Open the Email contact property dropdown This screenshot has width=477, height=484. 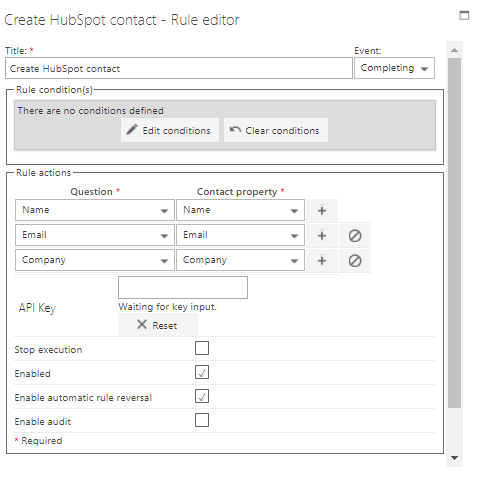pos(240,235)
